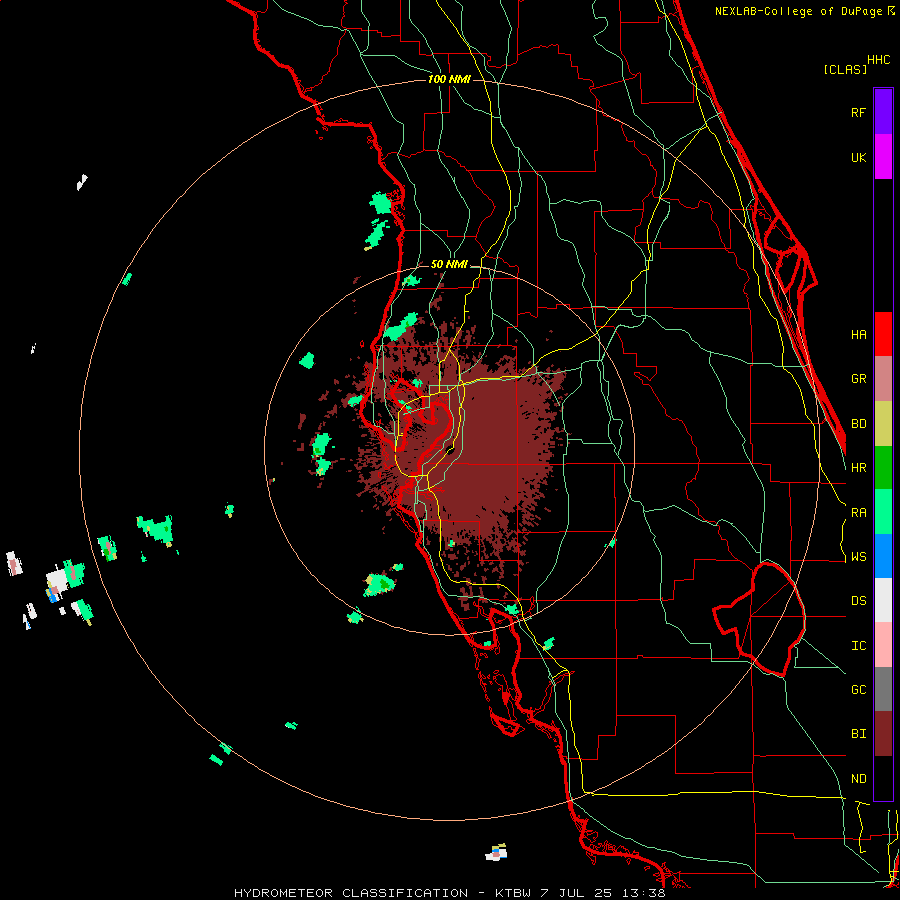This screenshot has height=900, width=900.
Task: Pick the dark green HR legend swatch
Action: [883, 467]
